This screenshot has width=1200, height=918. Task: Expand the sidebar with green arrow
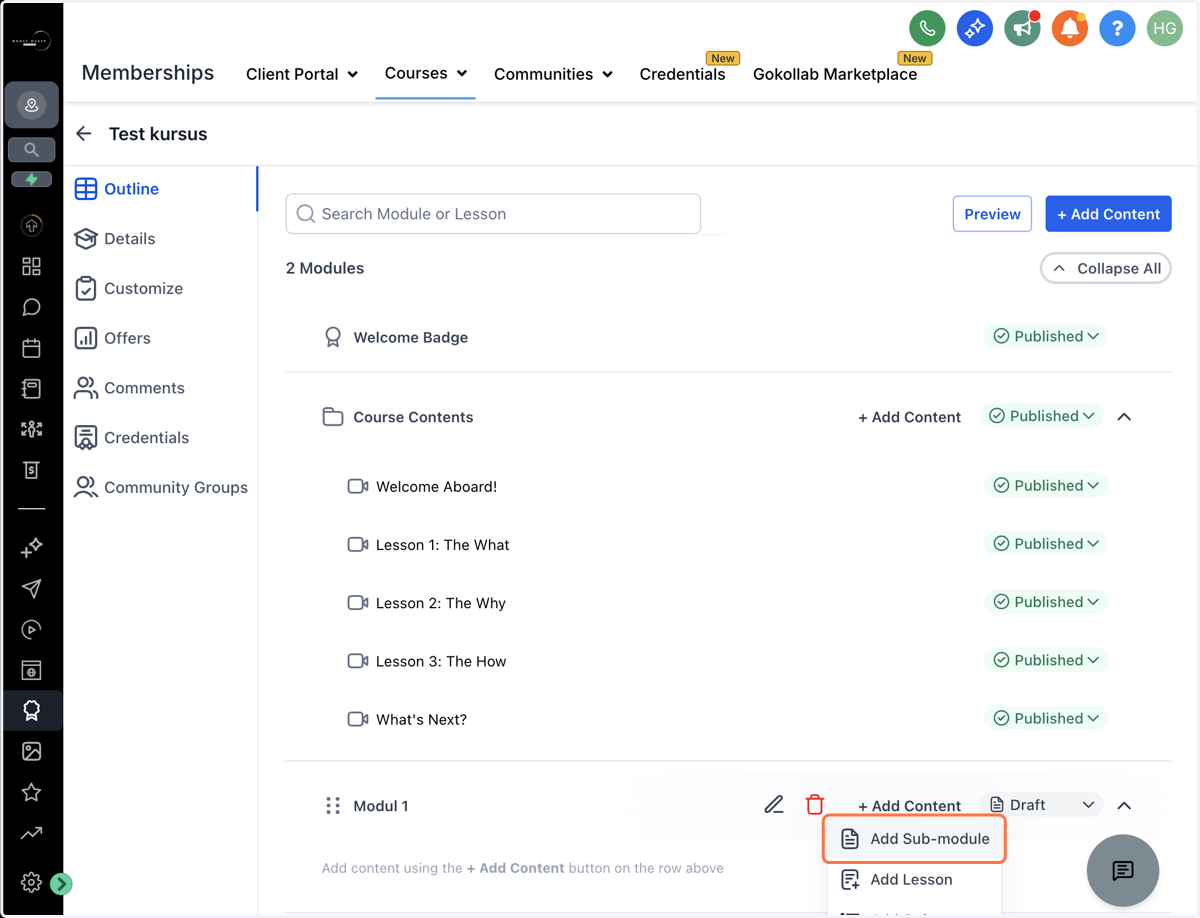coord(61,883)
